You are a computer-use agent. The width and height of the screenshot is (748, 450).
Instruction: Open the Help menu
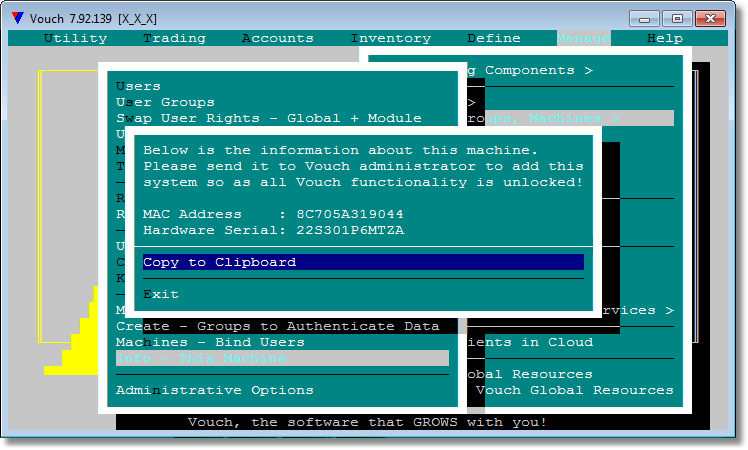[665, 38]
